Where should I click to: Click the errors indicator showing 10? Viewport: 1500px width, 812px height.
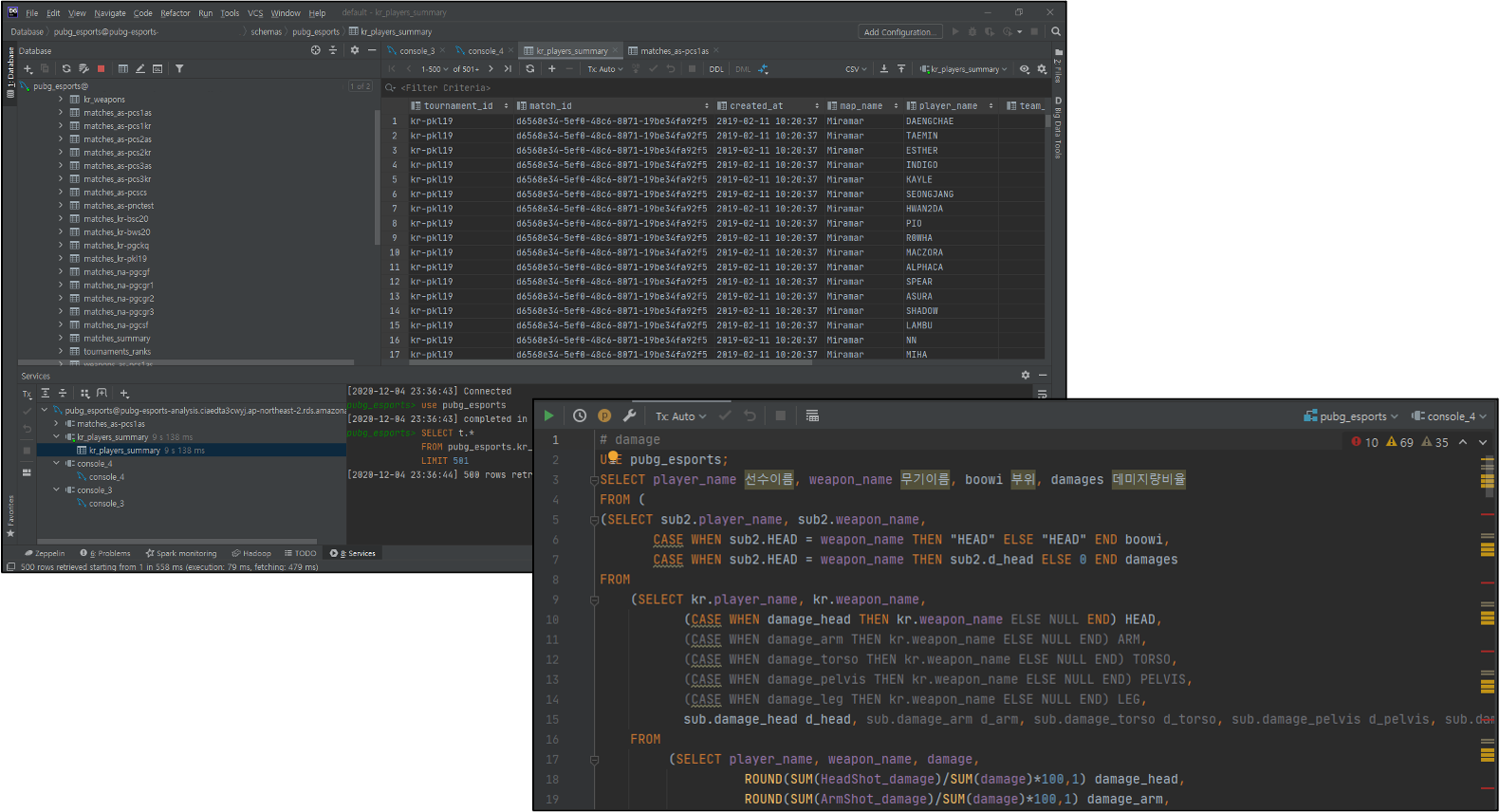point(1364,442)
